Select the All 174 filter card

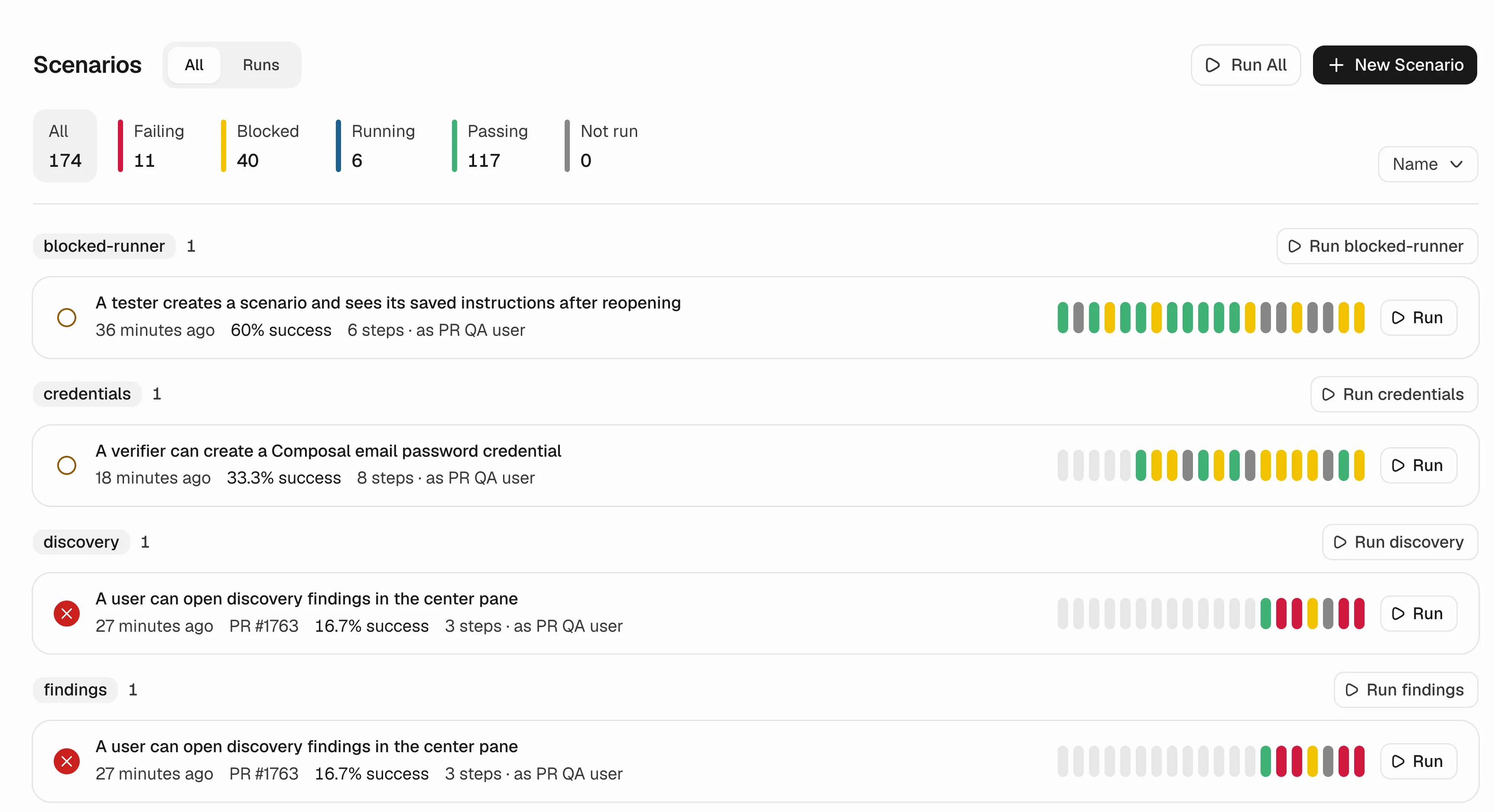coord(65,146)
